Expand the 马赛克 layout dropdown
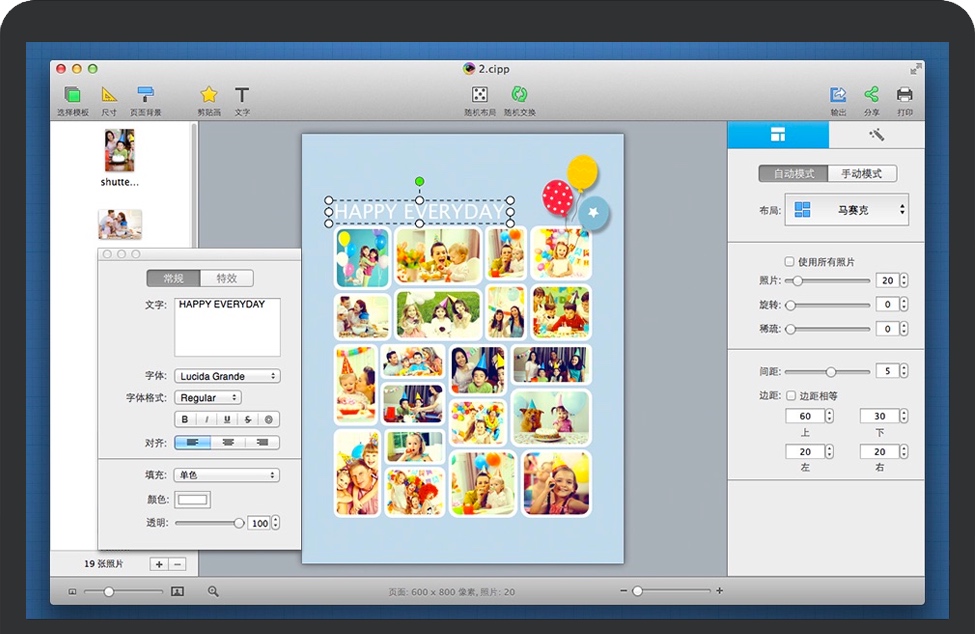Image resolution: width=975 pixels, height=634 pixels. pos(847,210)
